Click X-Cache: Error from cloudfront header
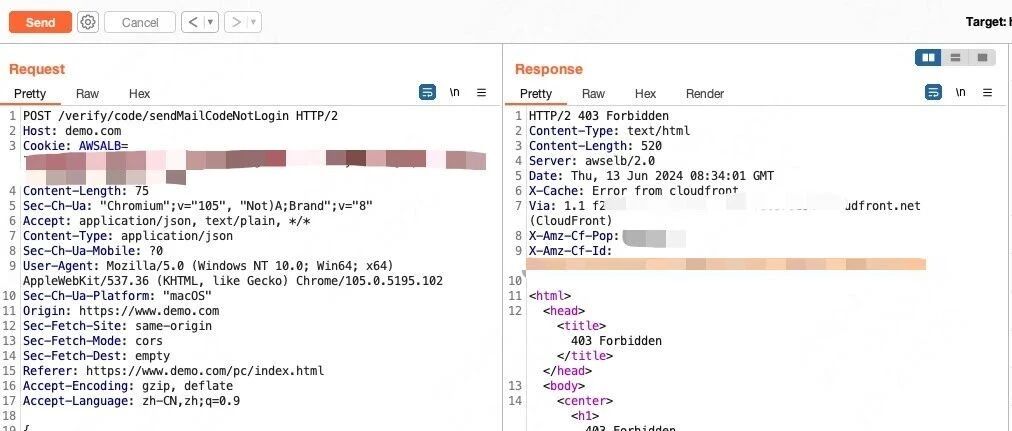This screenshot has width=1012, height=431. tap(633, 190)
